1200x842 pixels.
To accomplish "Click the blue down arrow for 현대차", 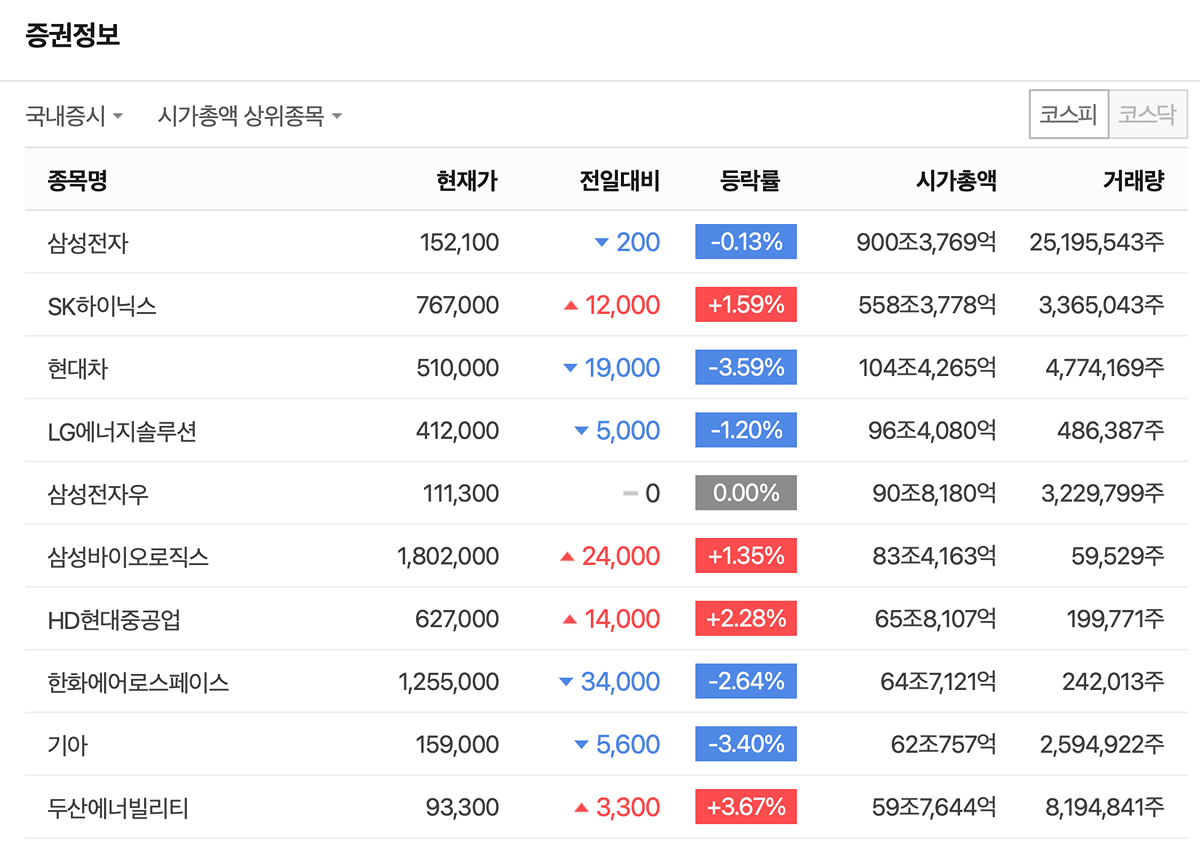I will tap(570, 368).
